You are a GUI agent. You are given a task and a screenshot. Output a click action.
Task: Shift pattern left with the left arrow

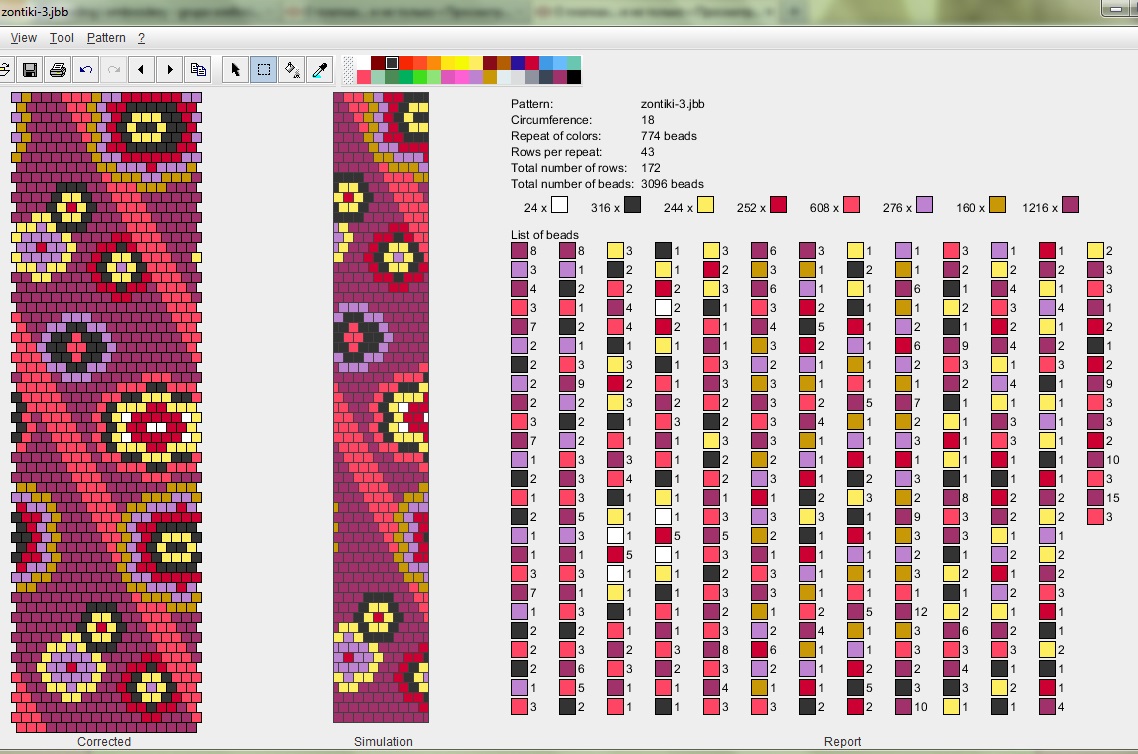tap(142, 70)
